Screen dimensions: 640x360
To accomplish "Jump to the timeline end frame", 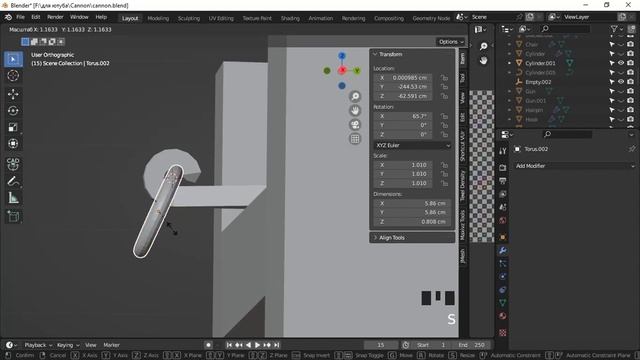I will click(277, 345).
